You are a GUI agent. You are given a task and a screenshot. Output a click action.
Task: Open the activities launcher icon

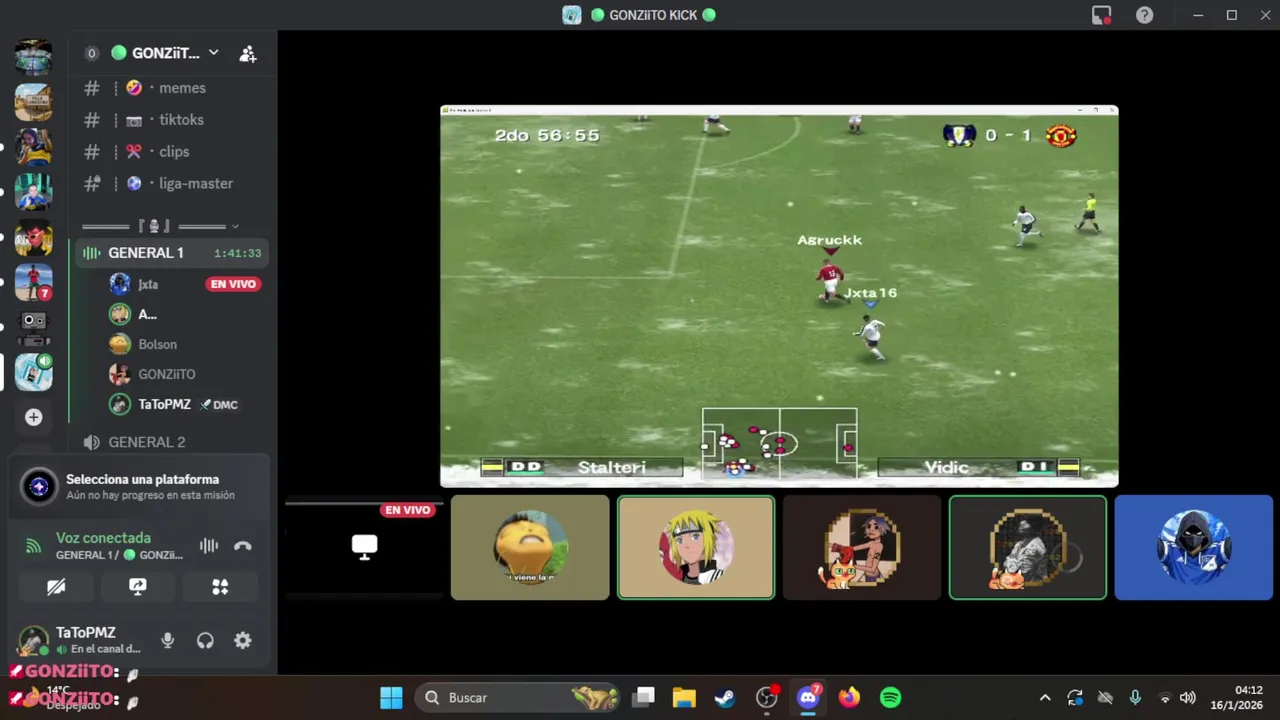coord(220,587)
